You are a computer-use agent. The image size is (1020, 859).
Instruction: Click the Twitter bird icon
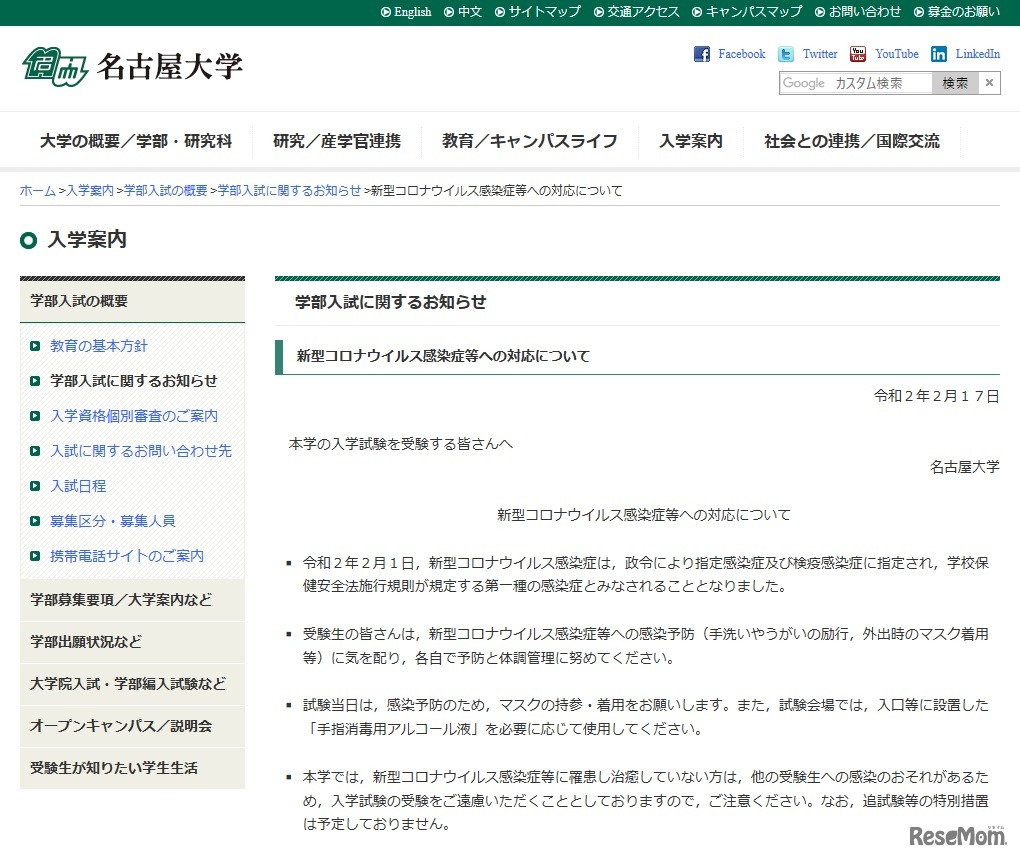point(786,54)
